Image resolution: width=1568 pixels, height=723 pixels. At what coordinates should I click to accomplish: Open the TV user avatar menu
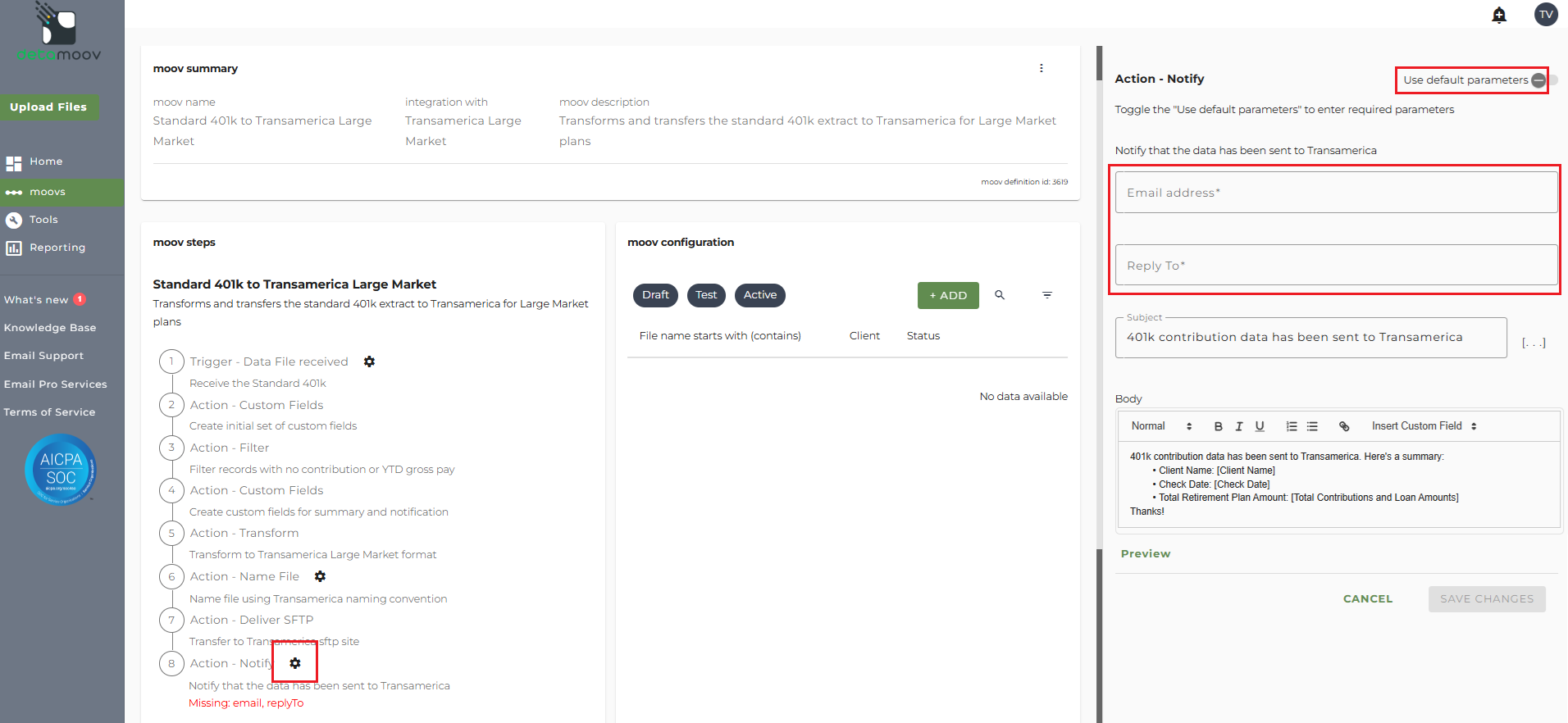pyautogui.click(x=1546, y=14)
